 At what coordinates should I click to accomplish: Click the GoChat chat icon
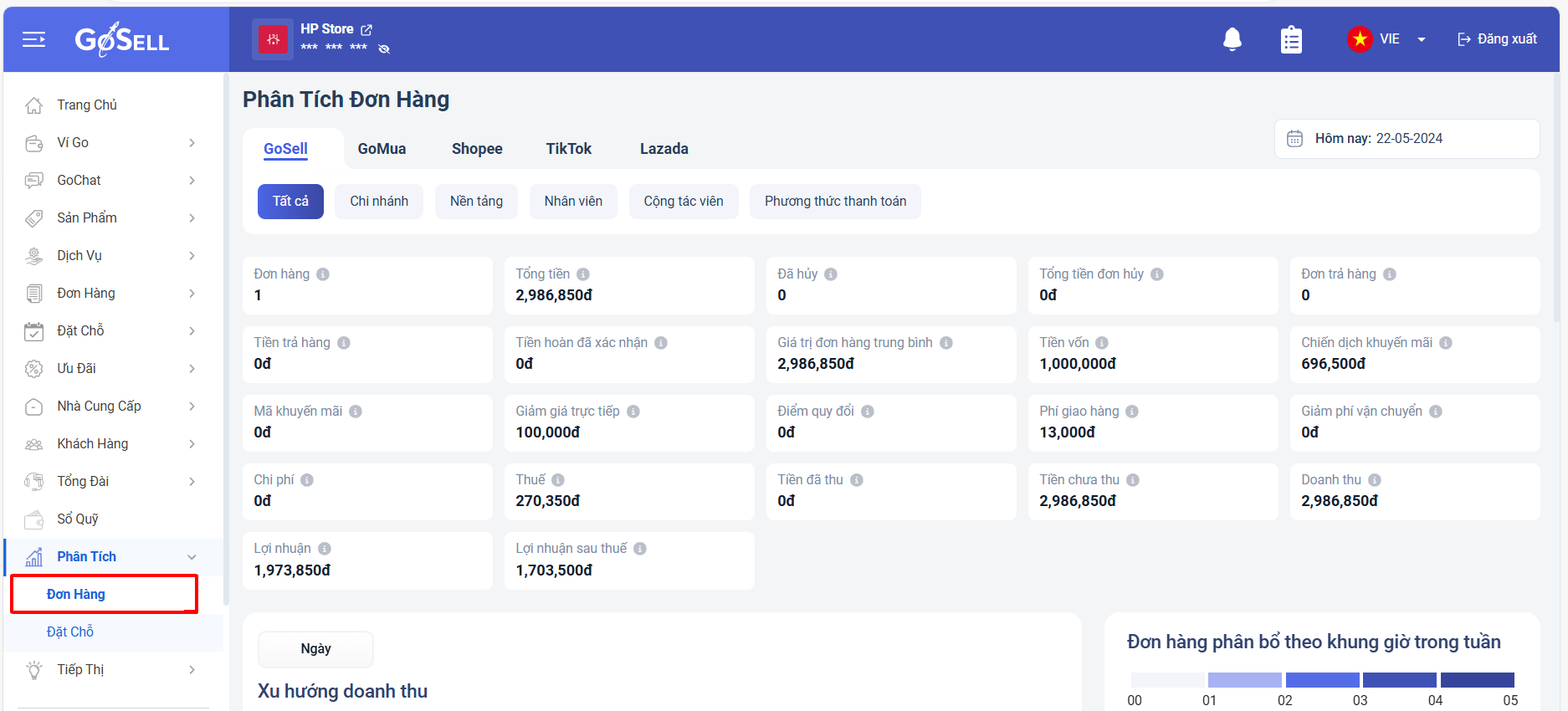pos(34,181)
